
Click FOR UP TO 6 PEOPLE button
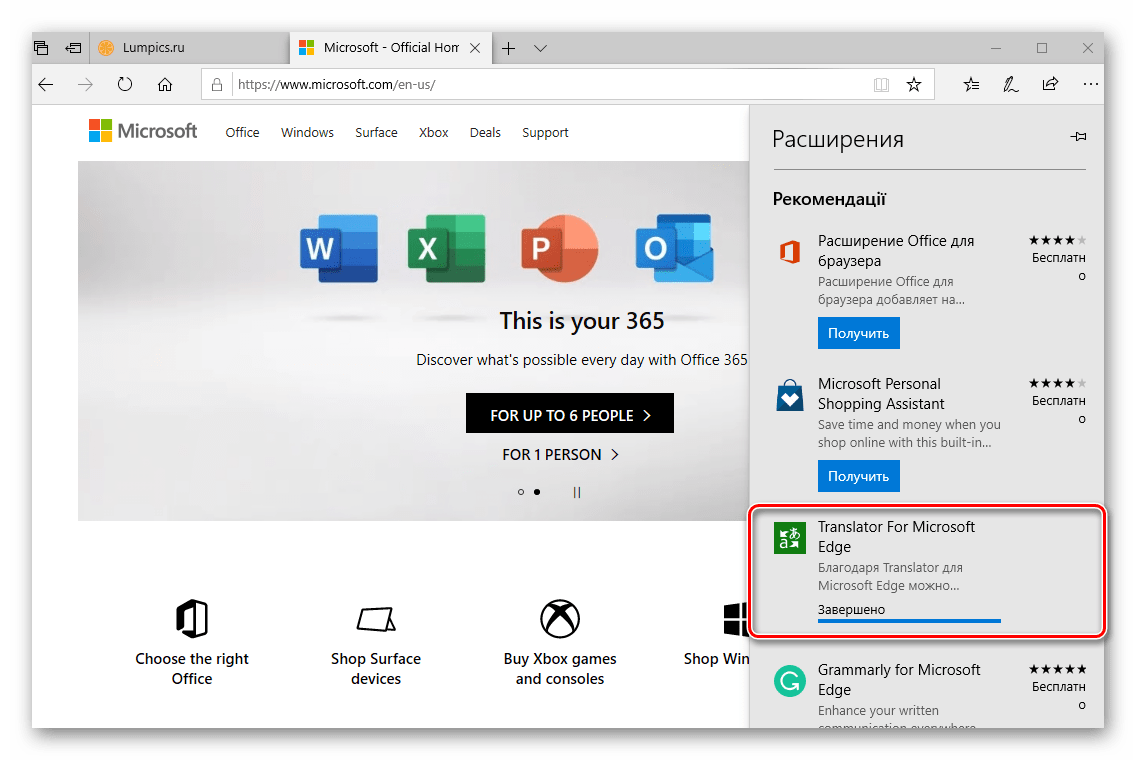tap(569, 414)
